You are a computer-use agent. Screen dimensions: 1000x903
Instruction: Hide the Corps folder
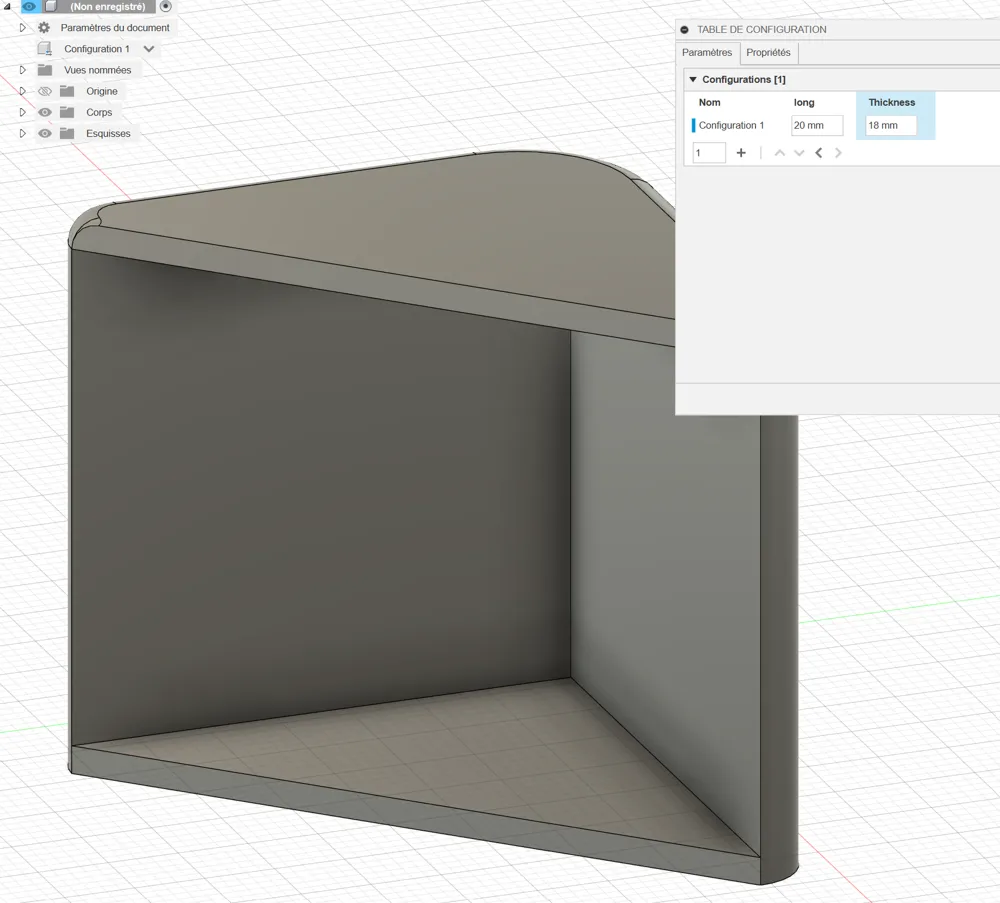(x=44, y=112)
